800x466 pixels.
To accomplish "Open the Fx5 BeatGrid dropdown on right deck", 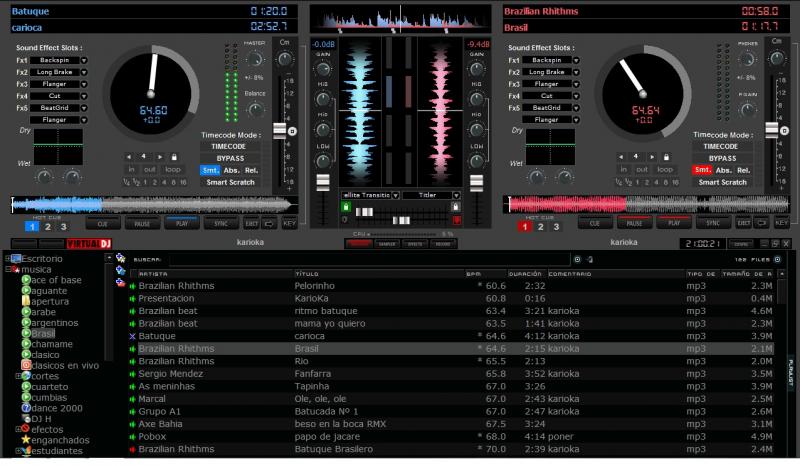I will pos(576,108).
